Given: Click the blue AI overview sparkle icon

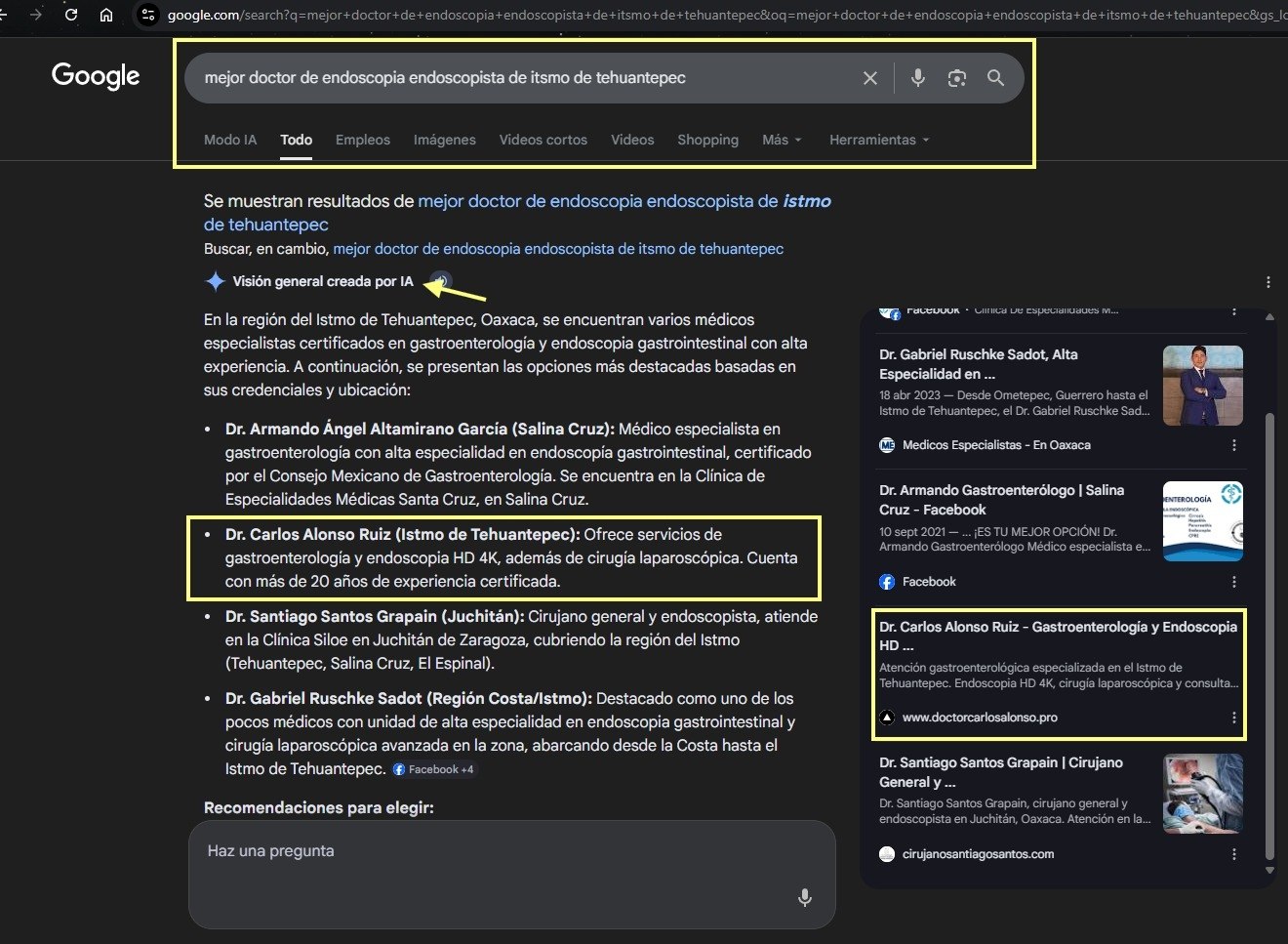Looking at the screenshot, I should (215, 281).
